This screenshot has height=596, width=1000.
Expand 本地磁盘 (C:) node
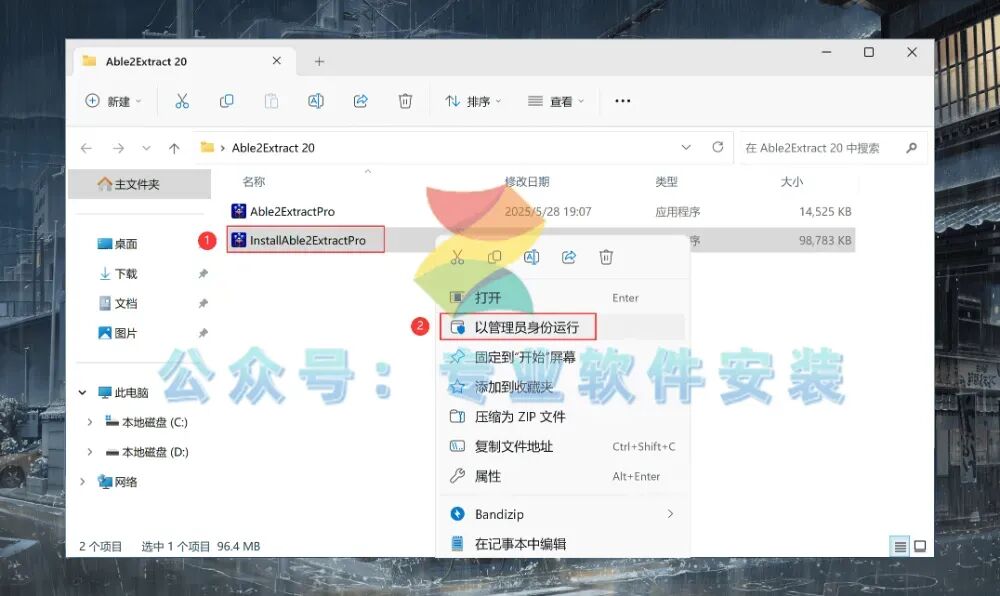89,422
